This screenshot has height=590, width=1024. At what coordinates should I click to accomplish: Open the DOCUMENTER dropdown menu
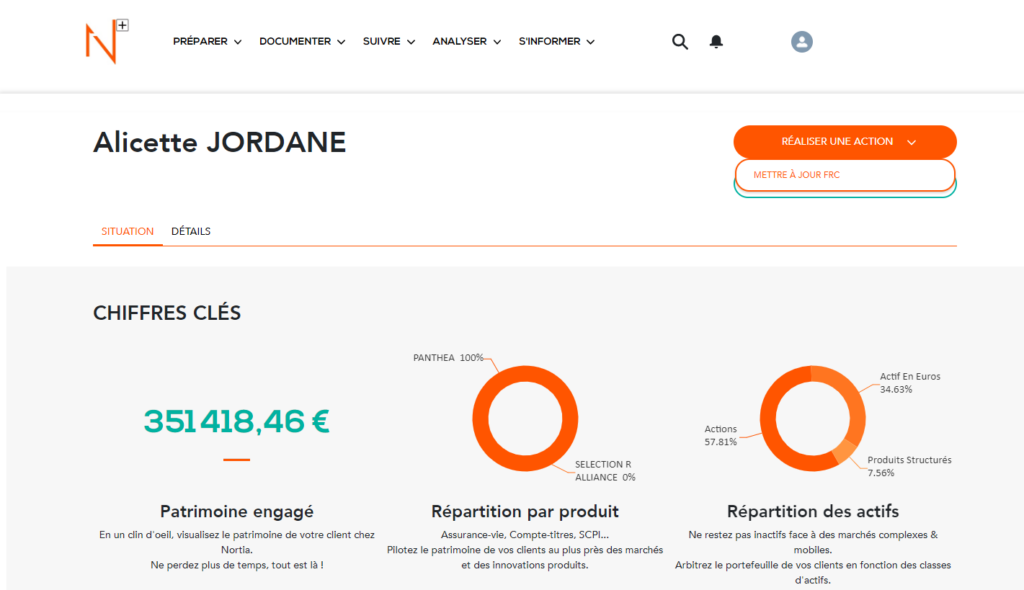tap(302, 42)
